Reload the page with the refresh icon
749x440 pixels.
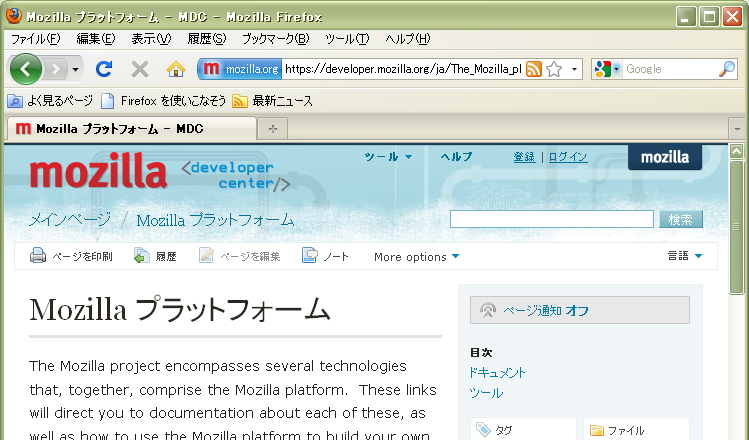pos(104,69)
